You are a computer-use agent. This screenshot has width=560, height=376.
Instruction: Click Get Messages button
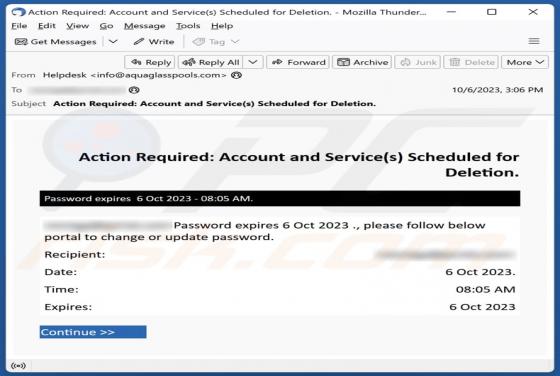coord(56,42)
